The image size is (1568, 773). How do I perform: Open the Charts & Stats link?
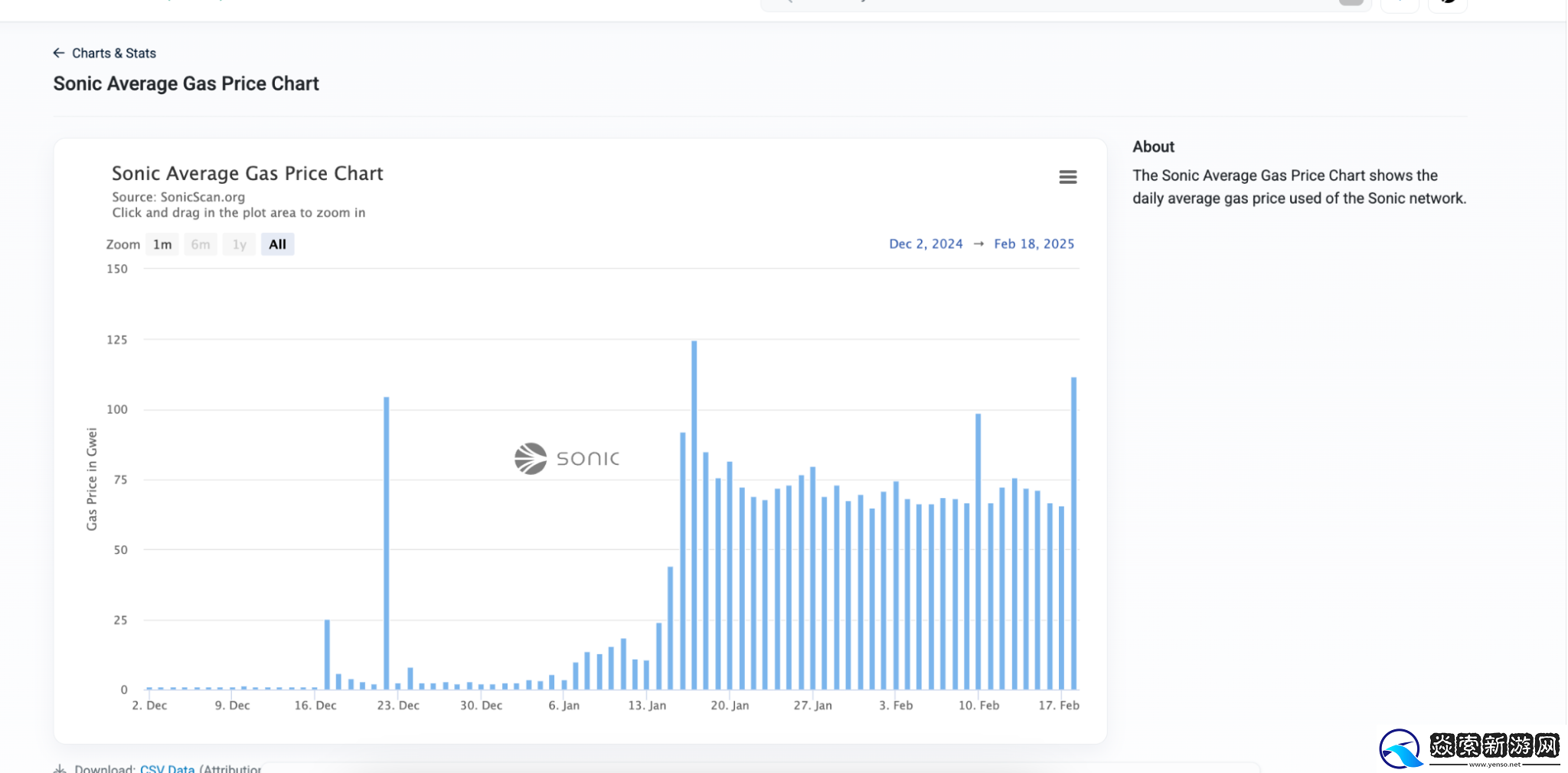pos(114,53)
